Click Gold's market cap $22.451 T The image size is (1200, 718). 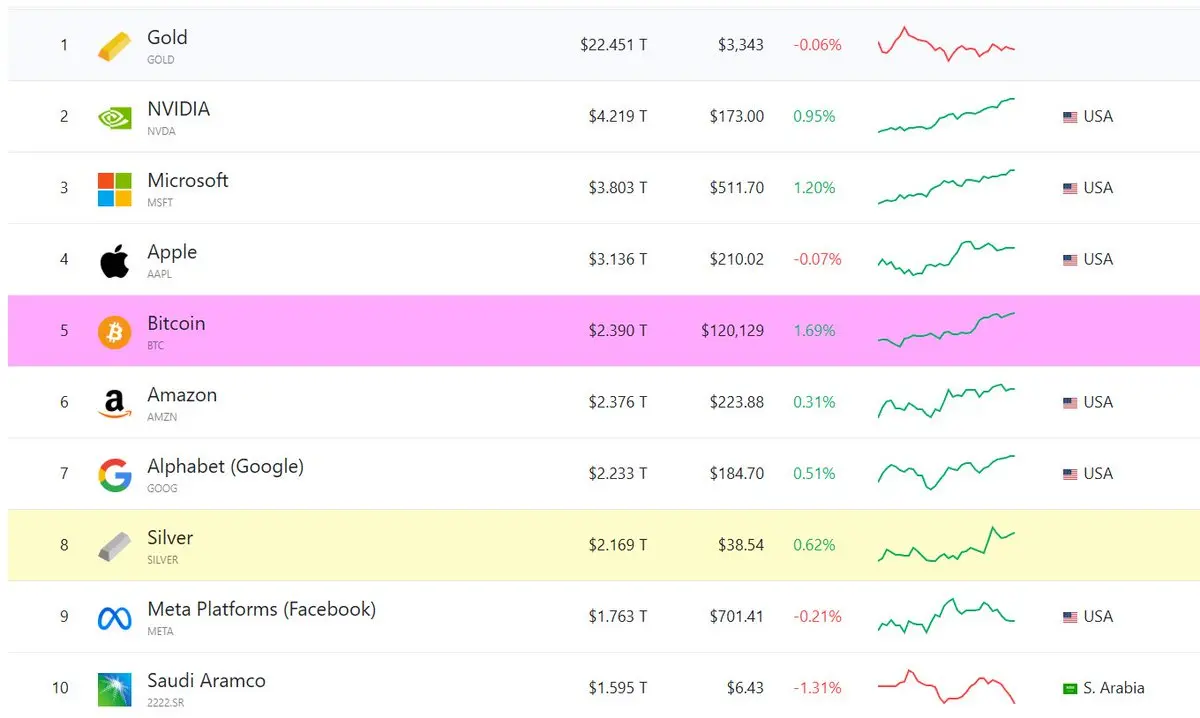pos(613,45)
